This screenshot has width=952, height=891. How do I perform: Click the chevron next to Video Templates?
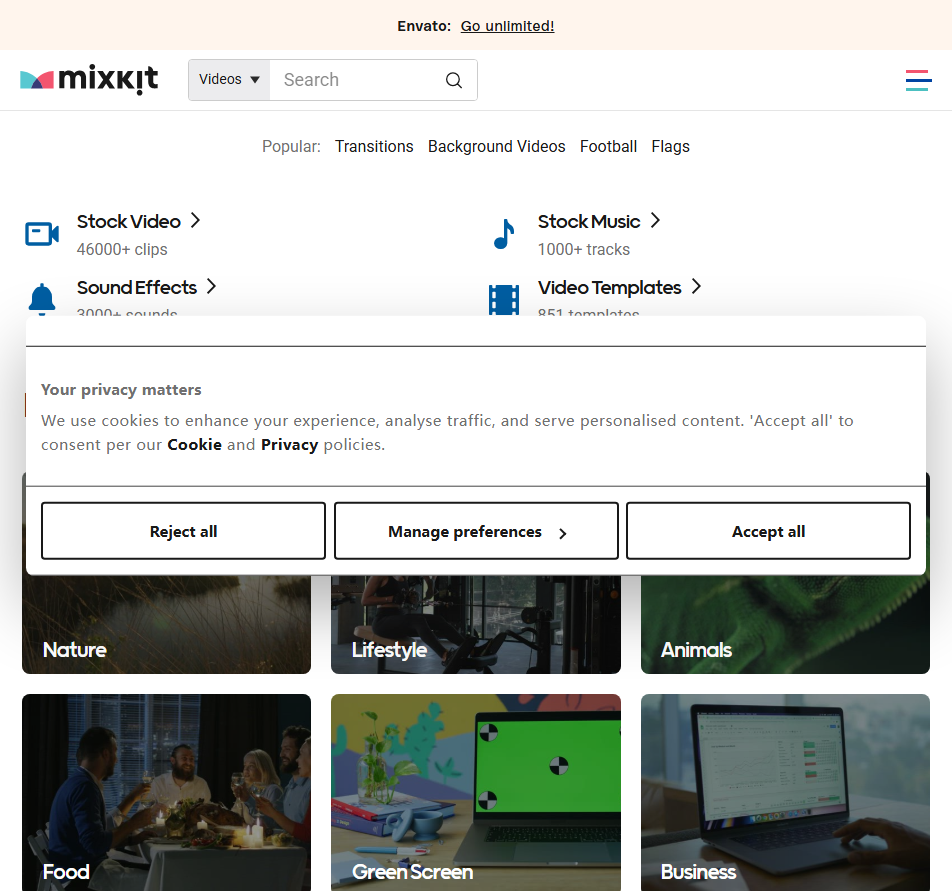pos(696,286)
